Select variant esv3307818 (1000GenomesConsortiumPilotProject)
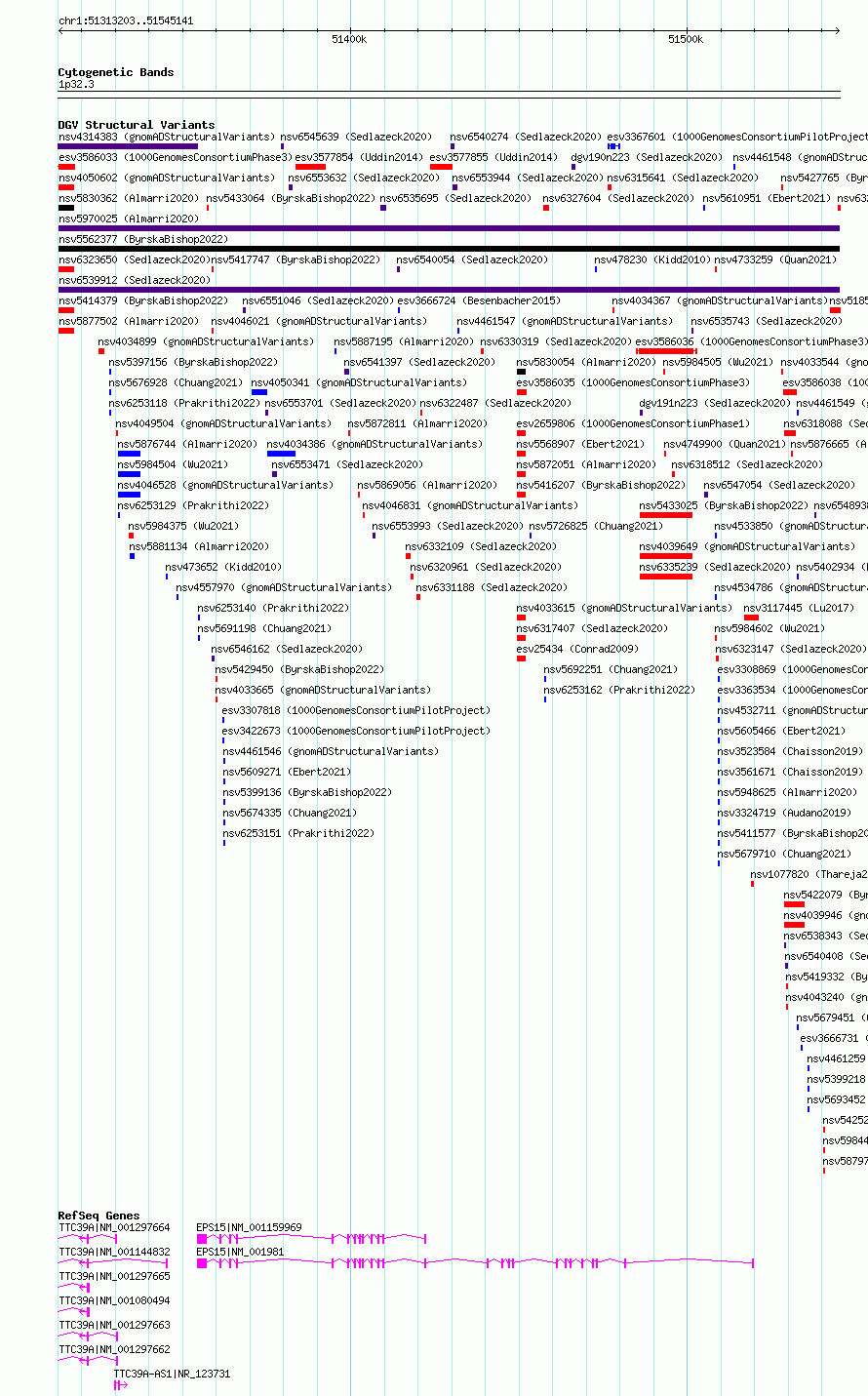Viewport: 868px width, 1396px height. (x=356, y=710)
